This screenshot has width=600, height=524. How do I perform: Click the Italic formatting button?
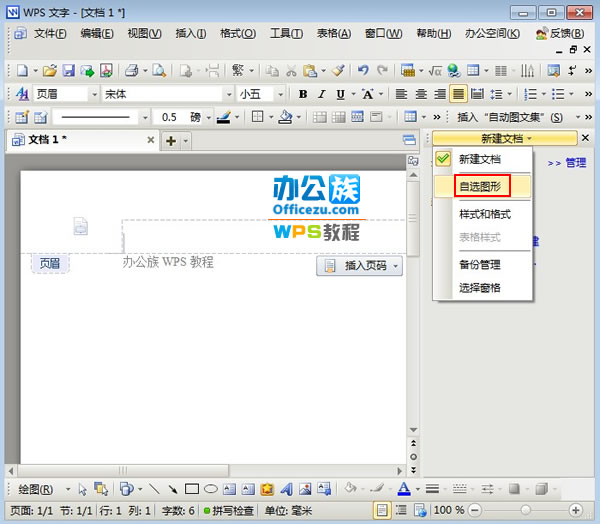click(322, 94)
